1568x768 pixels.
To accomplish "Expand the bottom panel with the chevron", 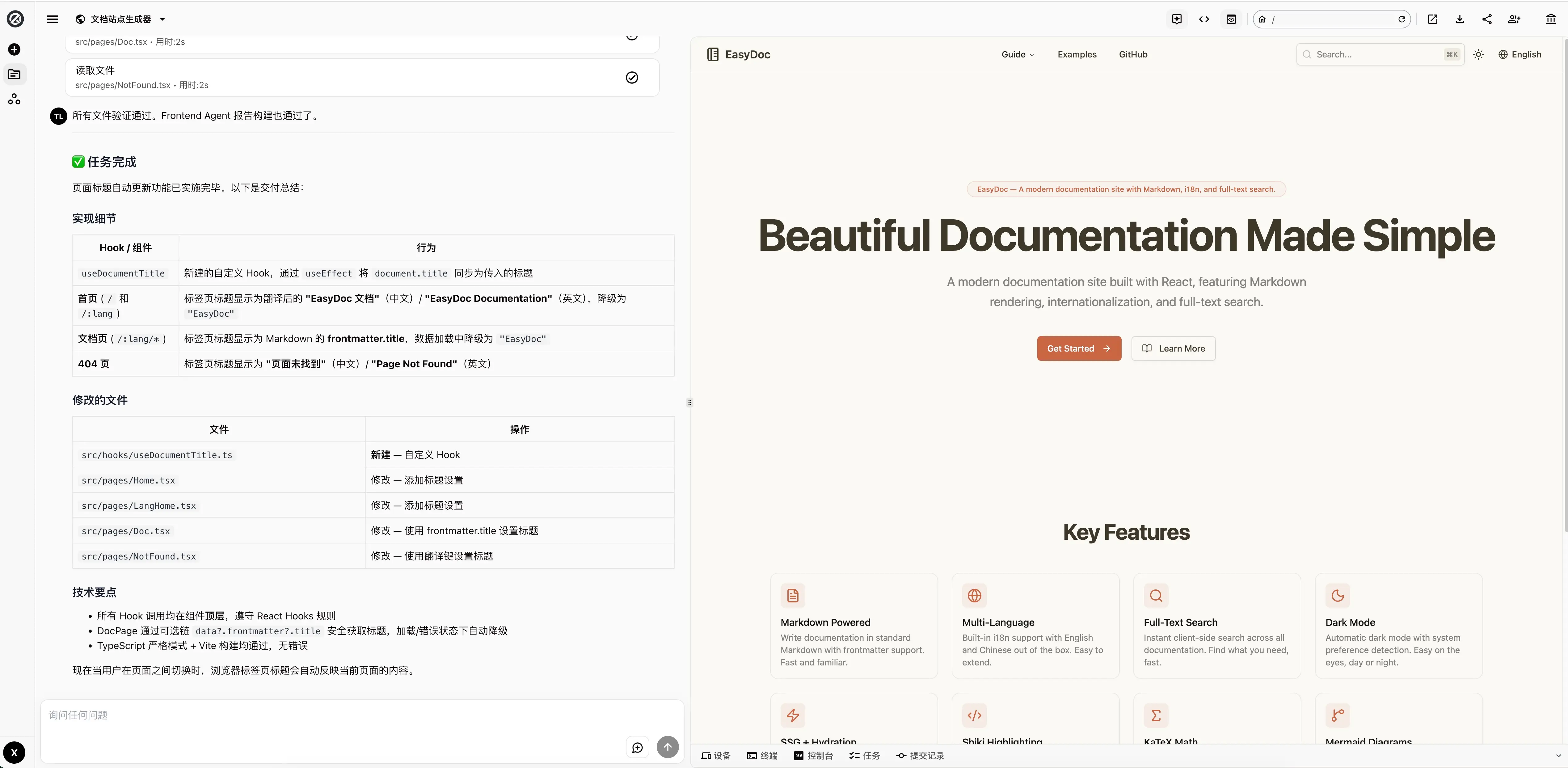I will coord(1558,756).
